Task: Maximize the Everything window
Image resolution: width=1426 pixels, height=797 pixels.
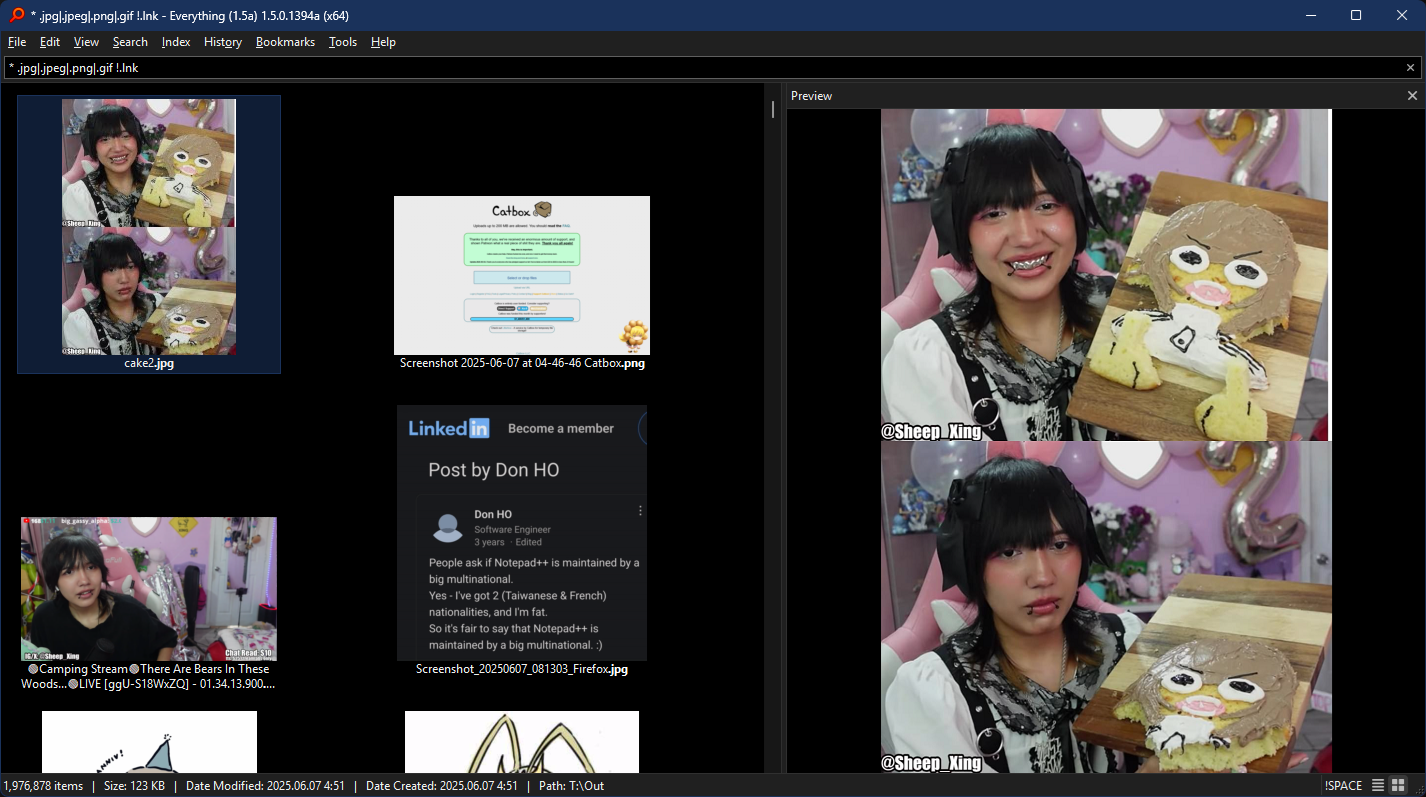Action: (x=1355, y=15)
